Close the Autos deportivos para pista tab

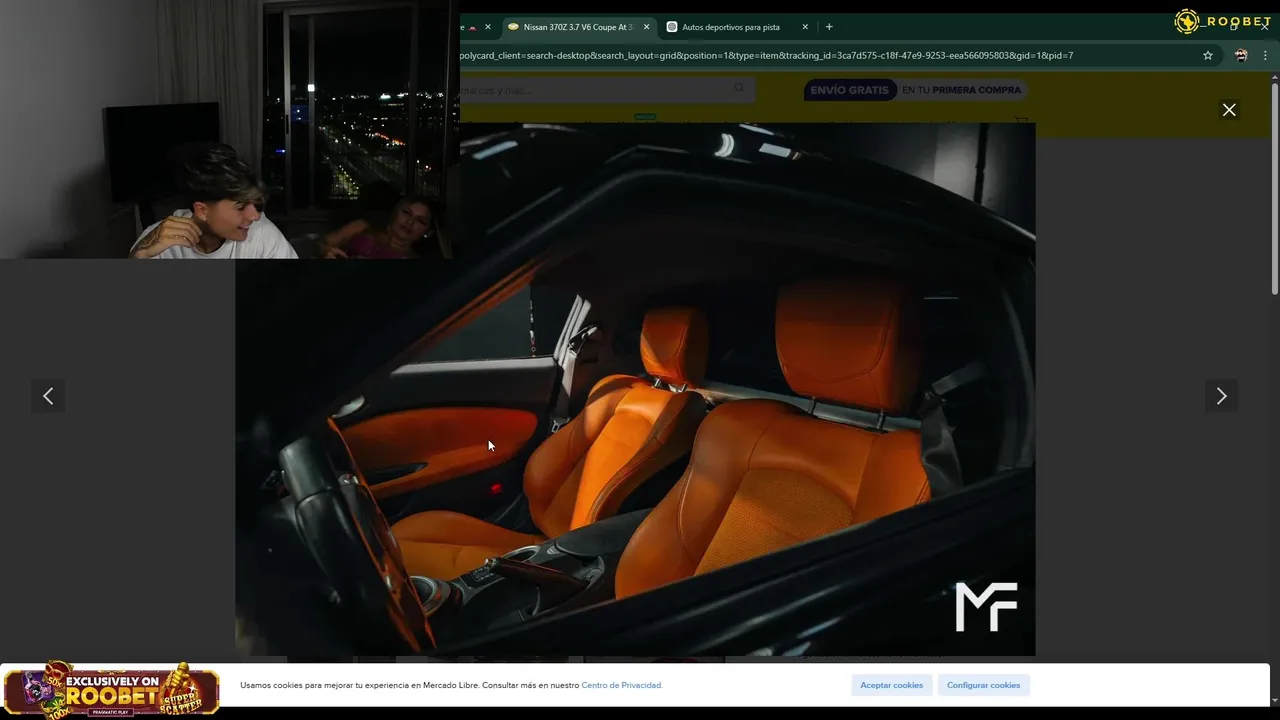[x=805, y=27]
